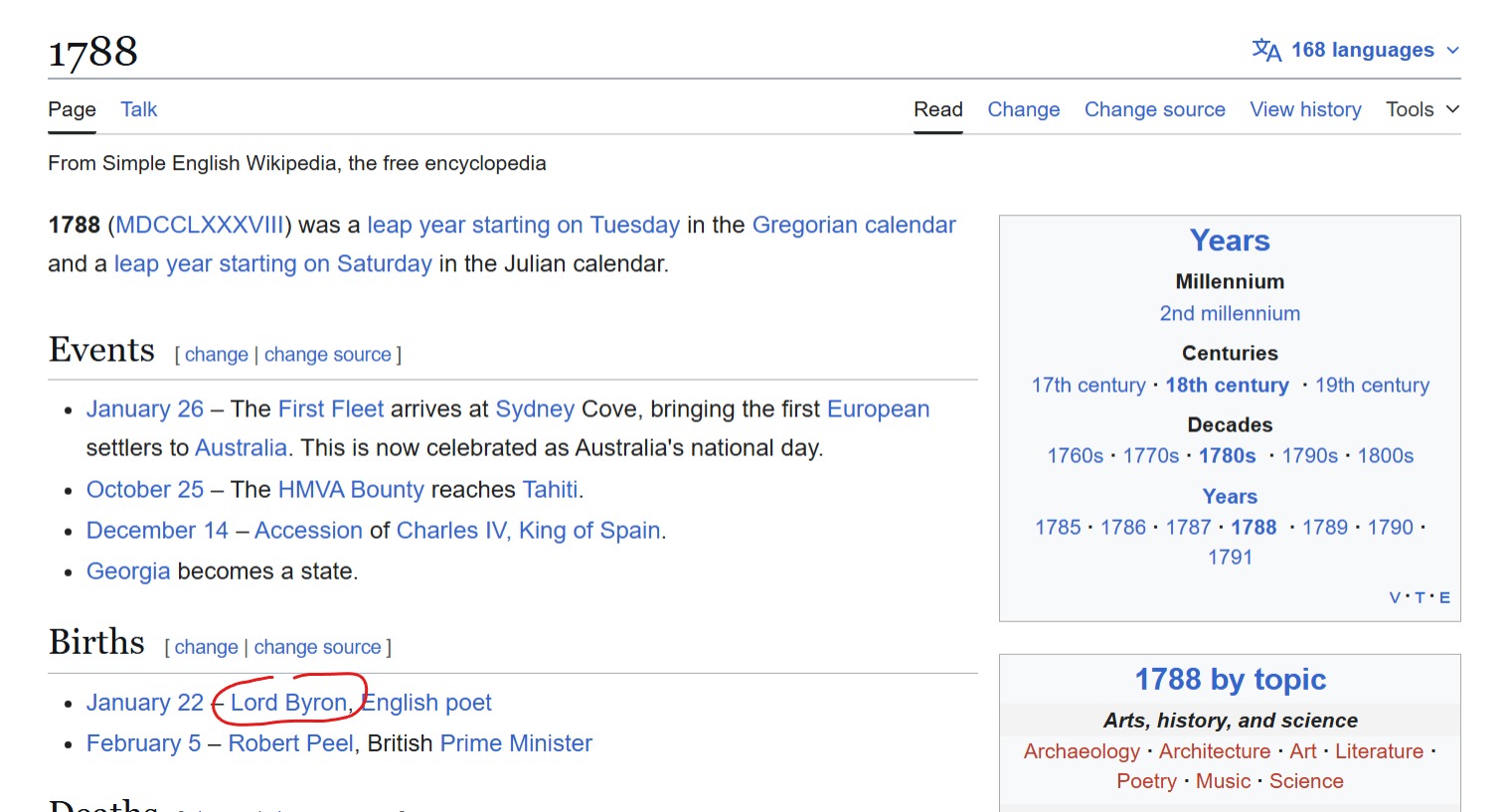Open the 1760s decade link

pyautogui.click(x=1076, y=455)
